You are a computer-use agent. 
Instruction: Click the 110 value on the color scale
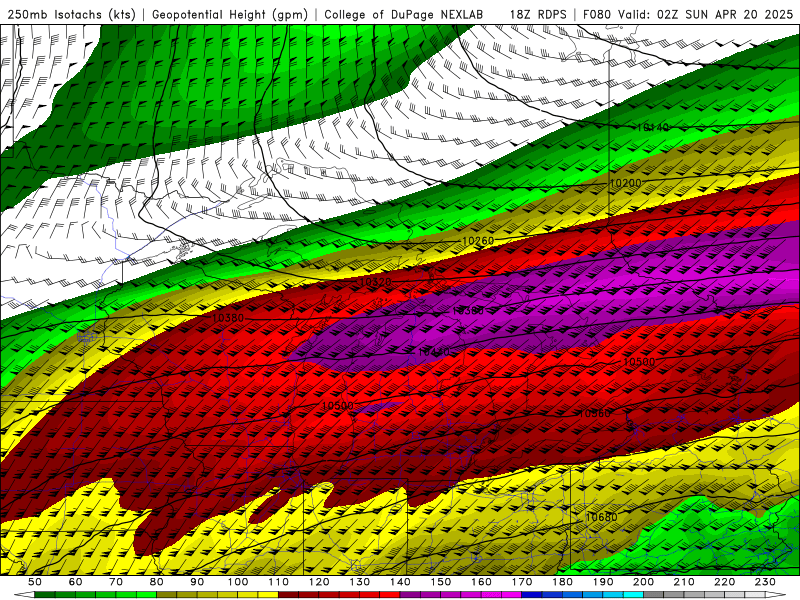coord(278,582)
